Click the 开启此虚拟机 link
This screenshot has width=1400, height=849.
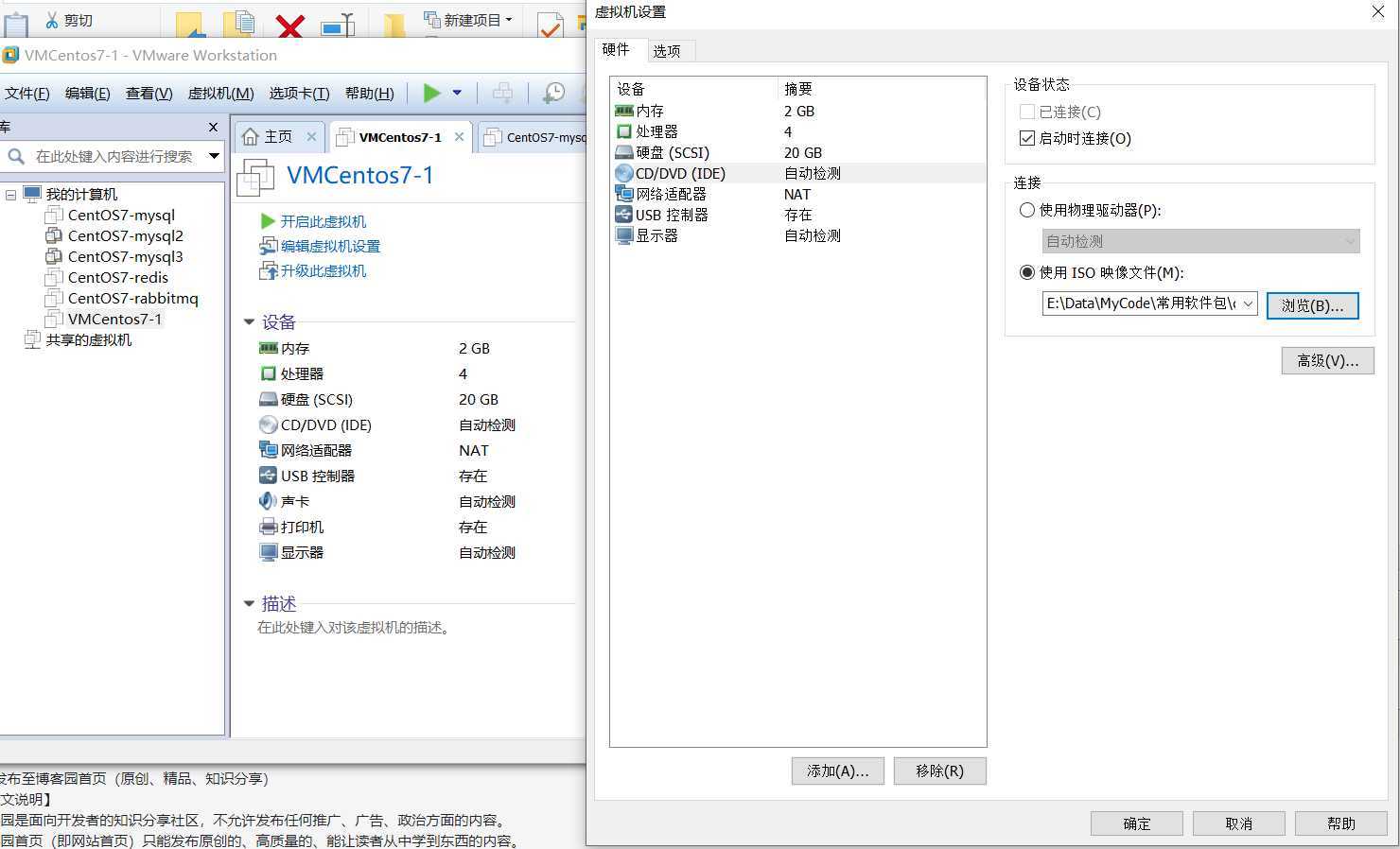[324, 221]
